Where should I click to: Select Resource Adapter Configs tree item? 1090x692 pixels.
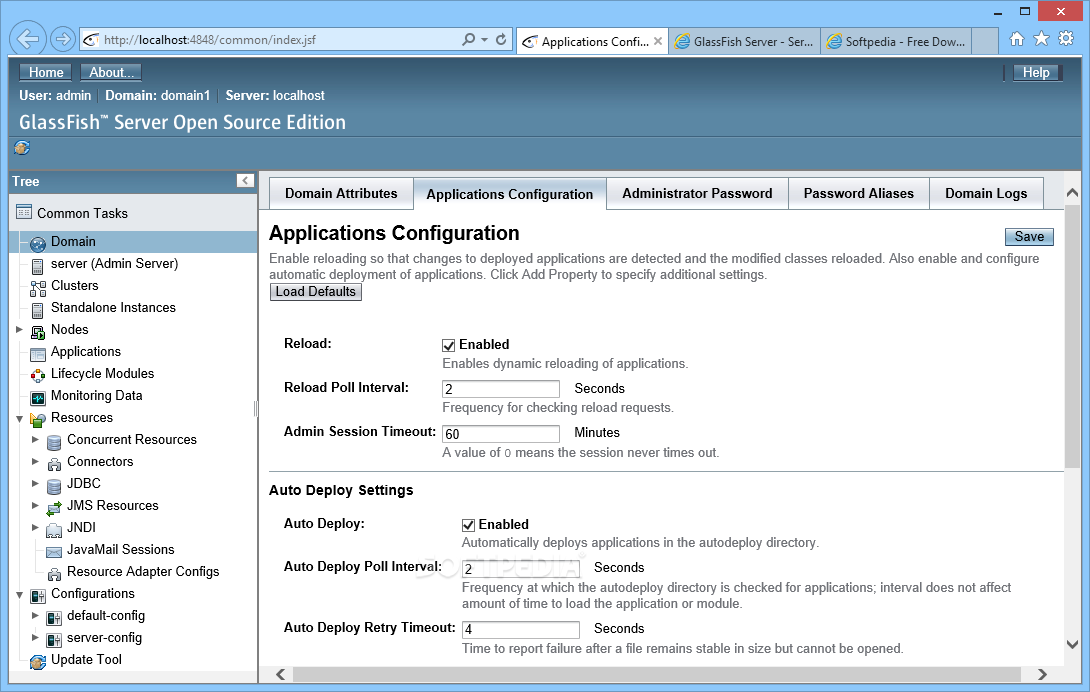coord(143,572)
